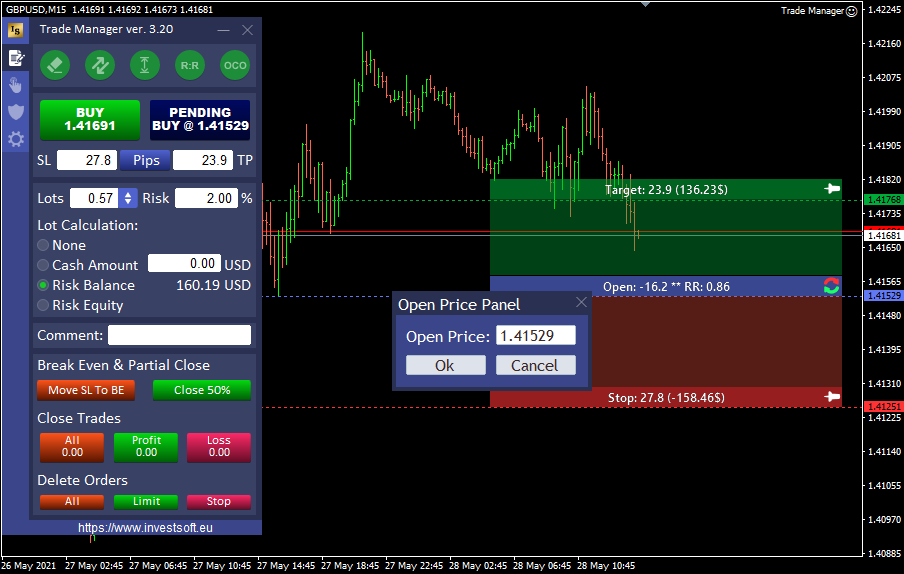The image size is (904, 574).
Task: Open the gear settings sidebar tab
Action: (15, 139)
